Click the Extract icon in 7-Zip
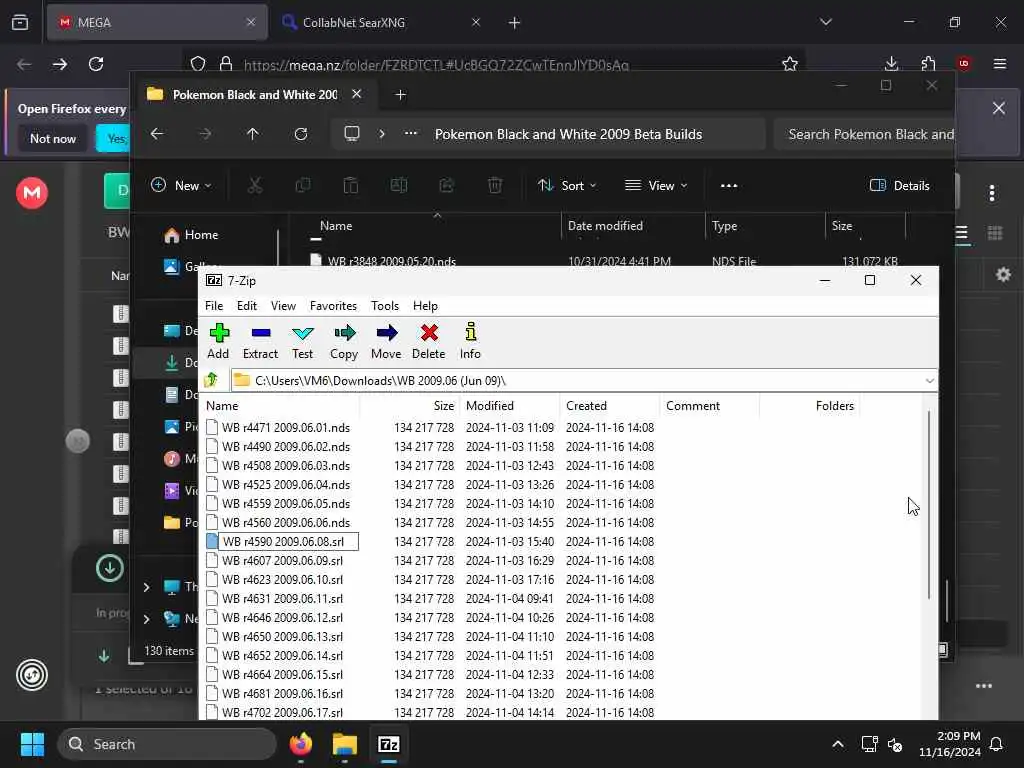 tap(260, 341)
